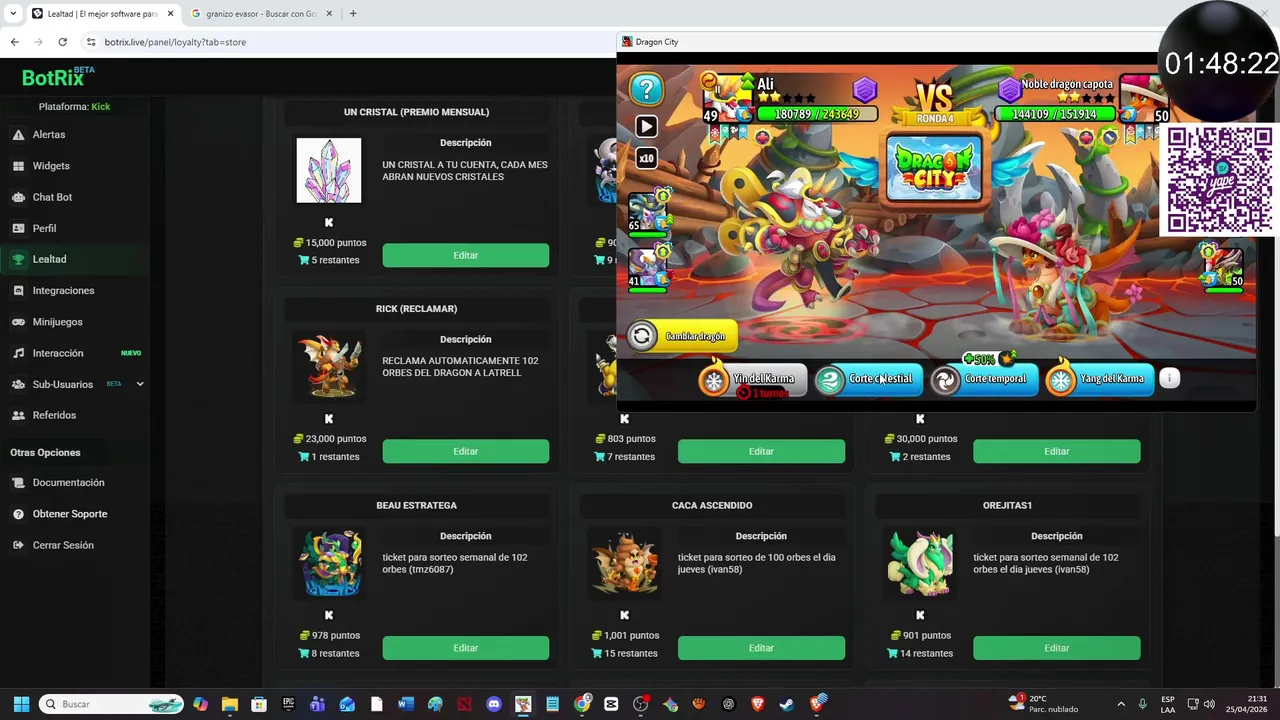Show hidden system tray icons

[x=1121, y=704]
